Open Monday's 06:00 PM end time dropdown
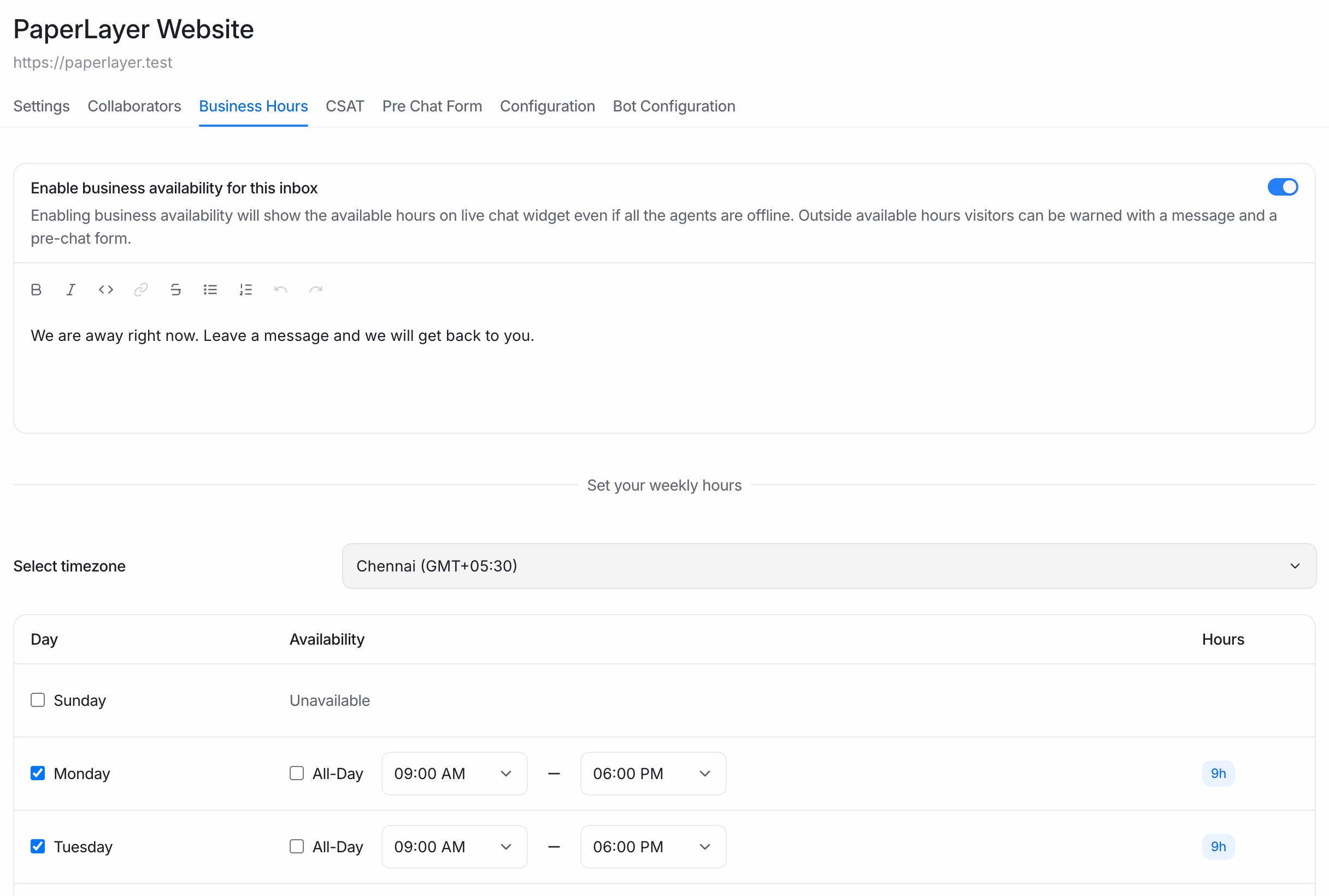Screen dimensions: 1329x896 click(x=654, y=774)
